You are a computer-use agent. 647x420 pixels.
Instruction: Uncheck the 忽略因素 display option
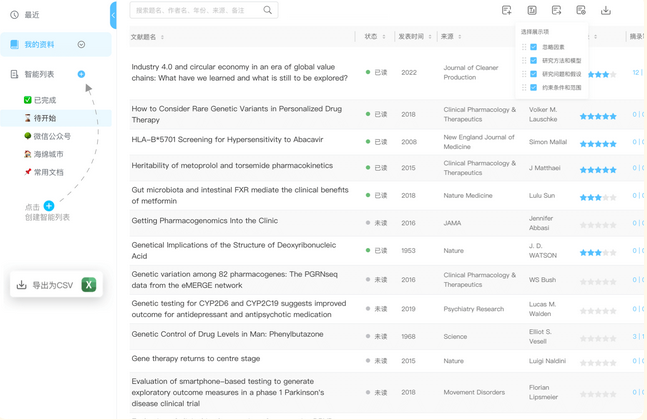[x=534, y=47]
